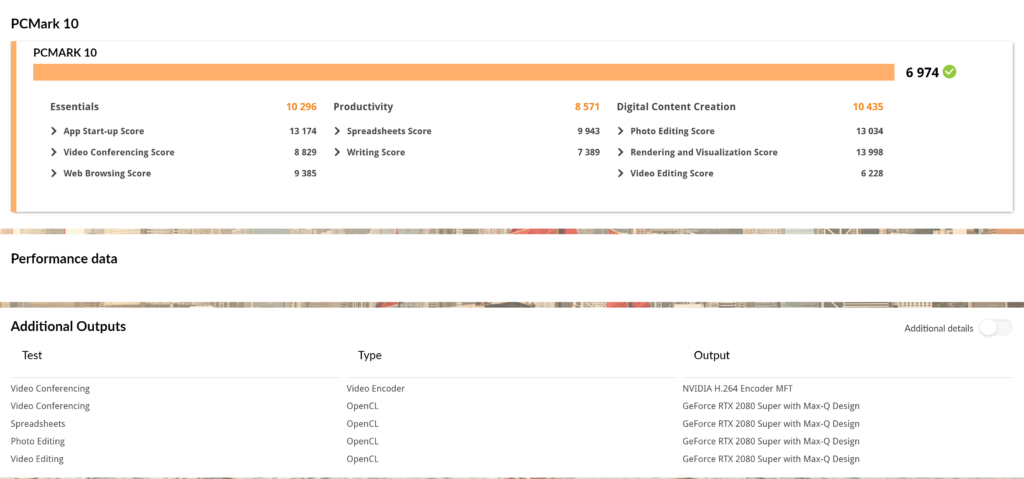
Task: Click Digital Content Creation score 10 435
Action: click(x=868, y=107)
